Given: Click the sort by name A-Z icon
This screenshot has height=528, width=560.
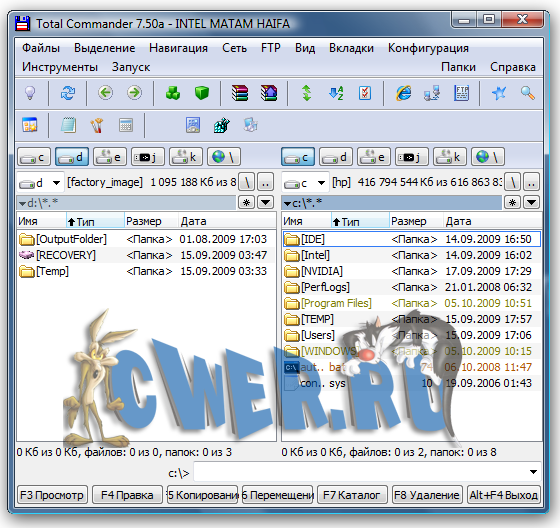Looking at the screenshot, I should 336,93.
